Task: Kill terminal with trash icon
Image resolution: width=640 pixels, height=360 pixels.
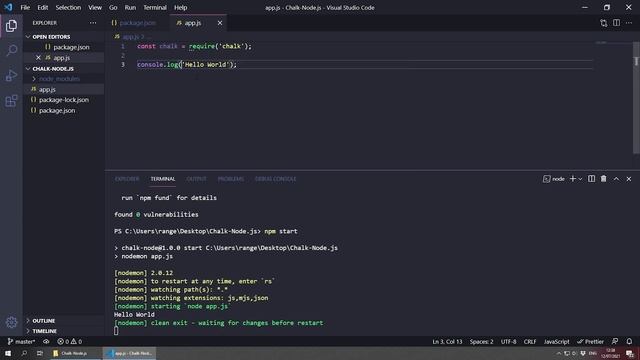Action: (604, 179)
